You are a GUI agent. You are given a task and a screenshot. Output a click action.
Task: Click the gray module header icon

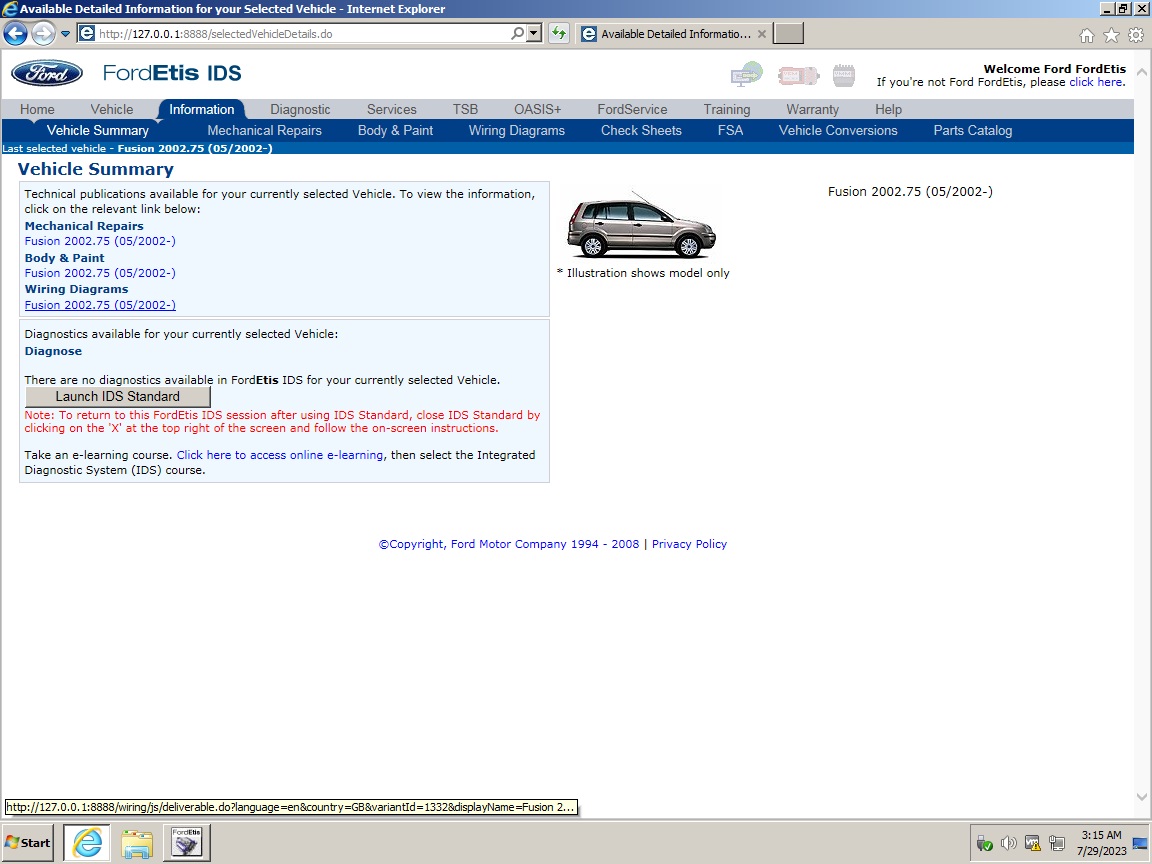(x=843, y=75)
